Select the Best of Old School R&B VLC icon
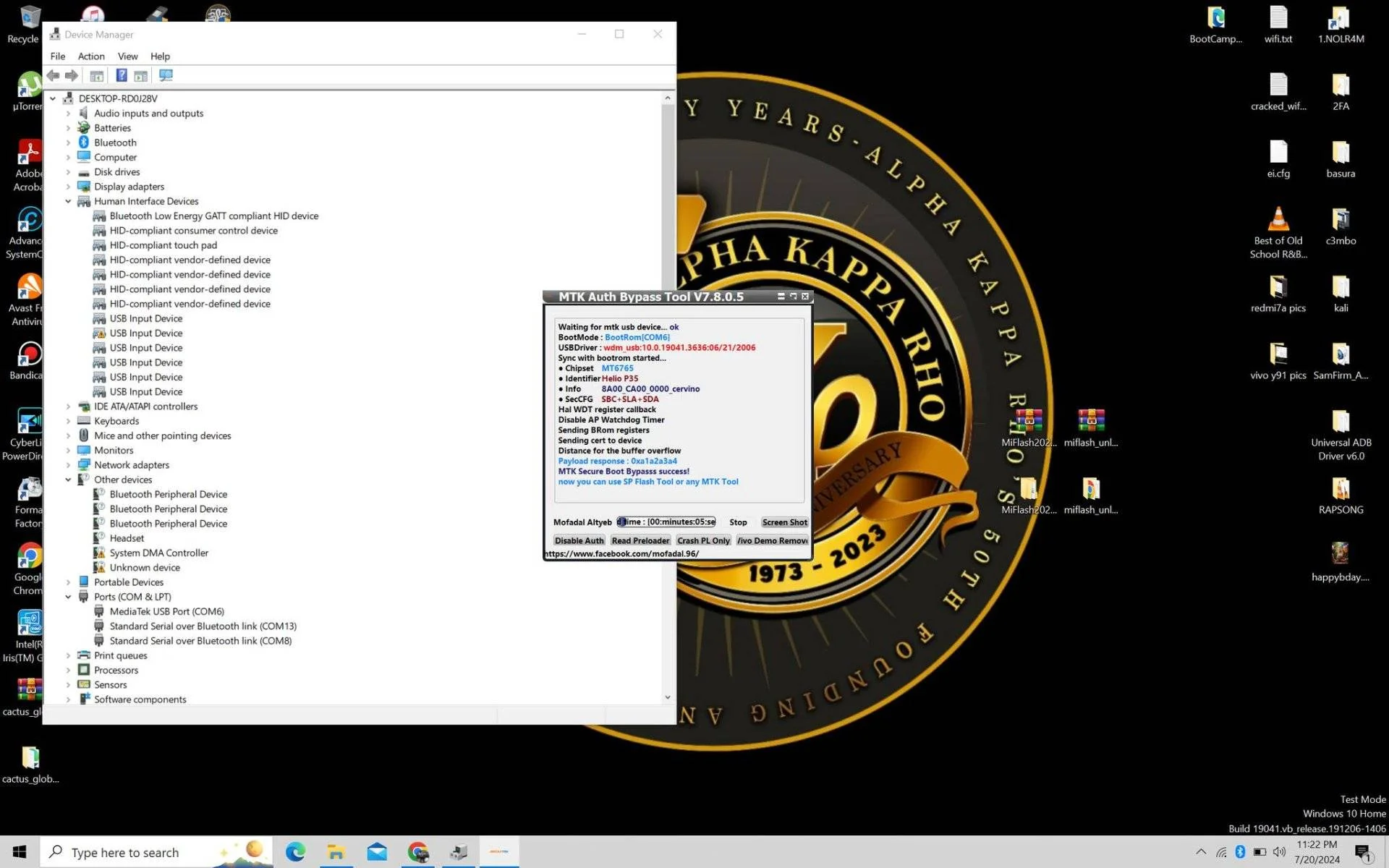 coord(1278,233)
